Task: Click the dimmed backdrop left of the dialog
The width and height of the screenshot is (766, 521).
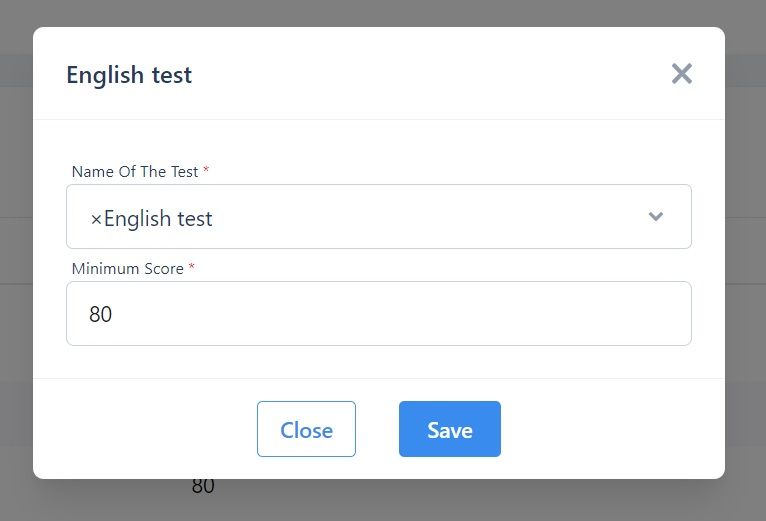Action: [16, 260]
